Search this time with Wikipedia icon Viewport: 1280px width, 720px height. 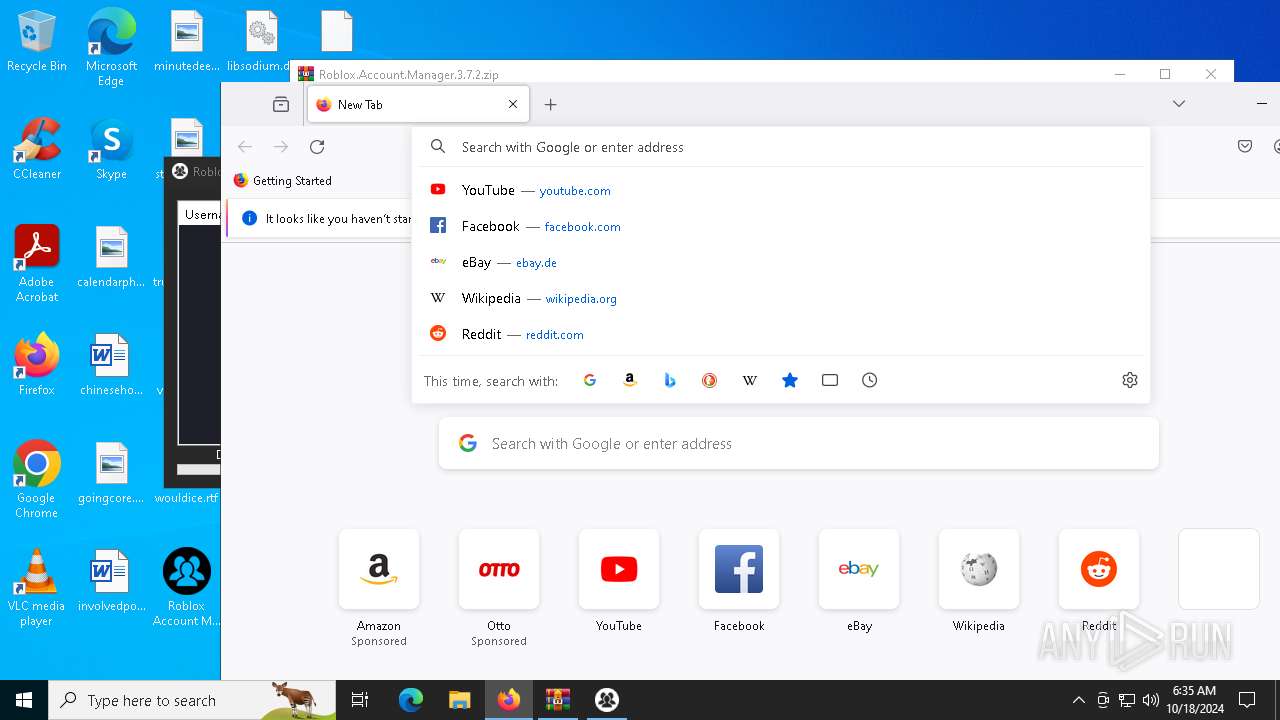749,380
